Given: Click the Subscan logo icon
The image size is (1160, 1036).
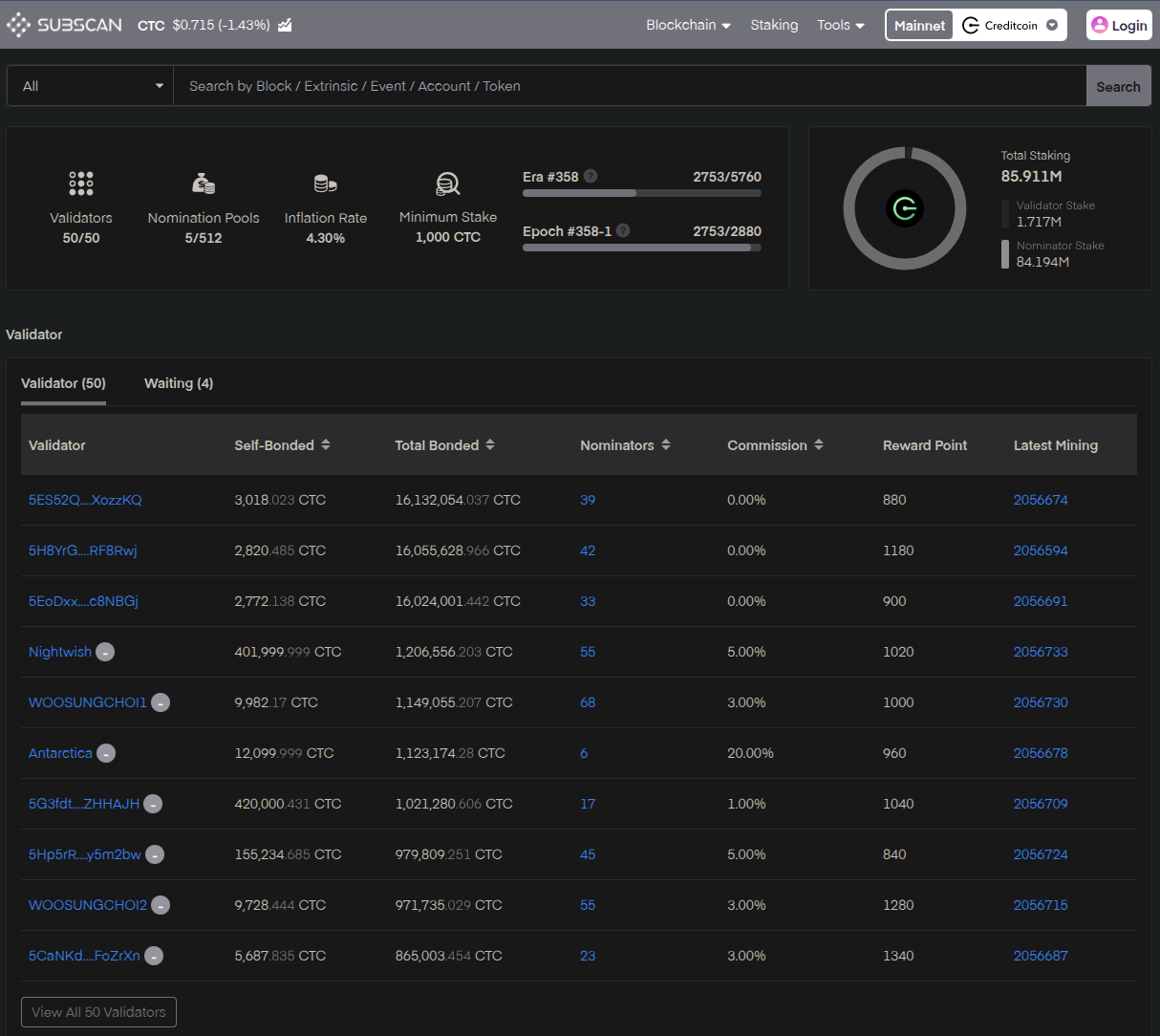Looking at the screenshot, I should pyautogui.click(x=19, y=25).
